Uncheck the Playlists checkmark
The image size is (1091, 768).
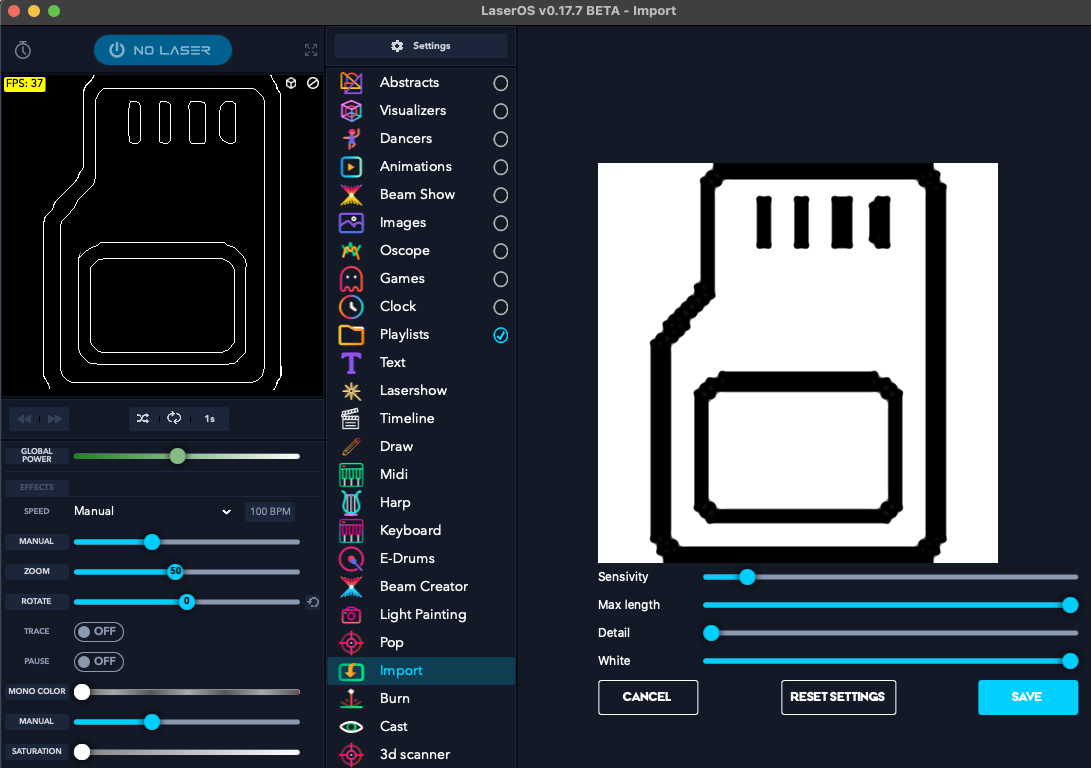(501, 335)
